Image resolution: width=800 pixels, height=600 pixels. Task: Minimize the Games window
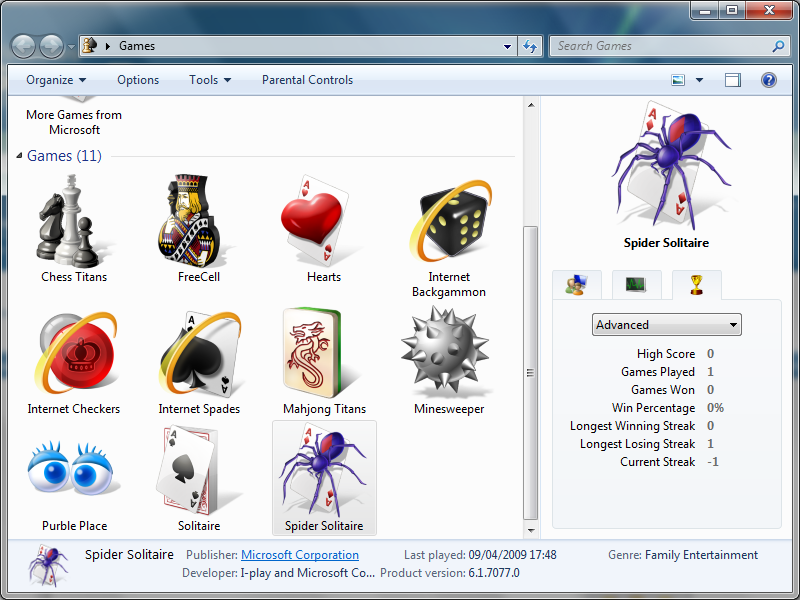click(705, 10)
